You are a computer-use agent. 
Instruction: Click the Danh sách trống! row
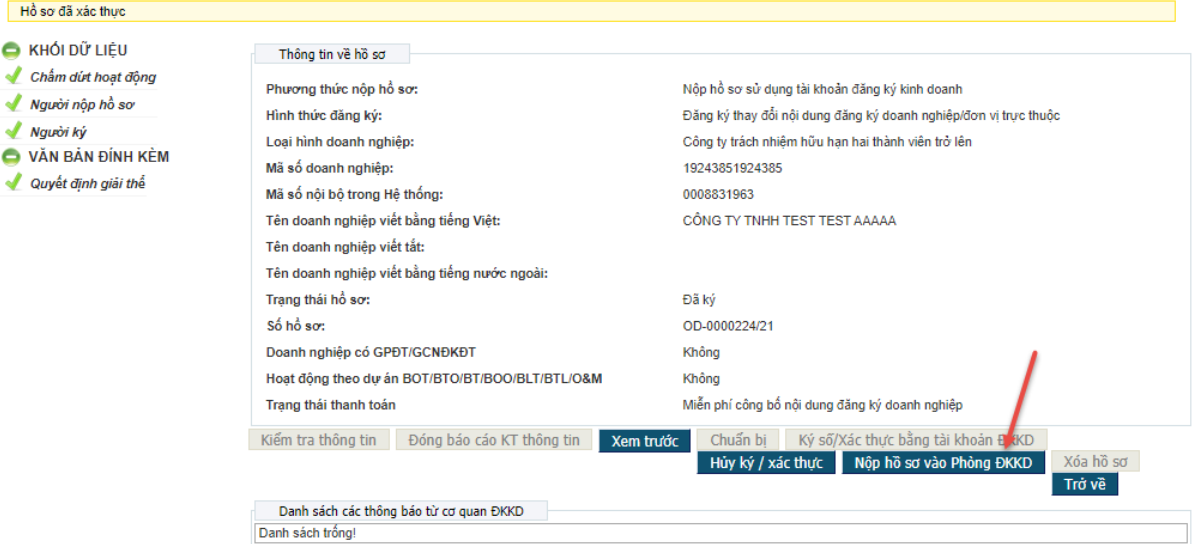click(721, 533)
